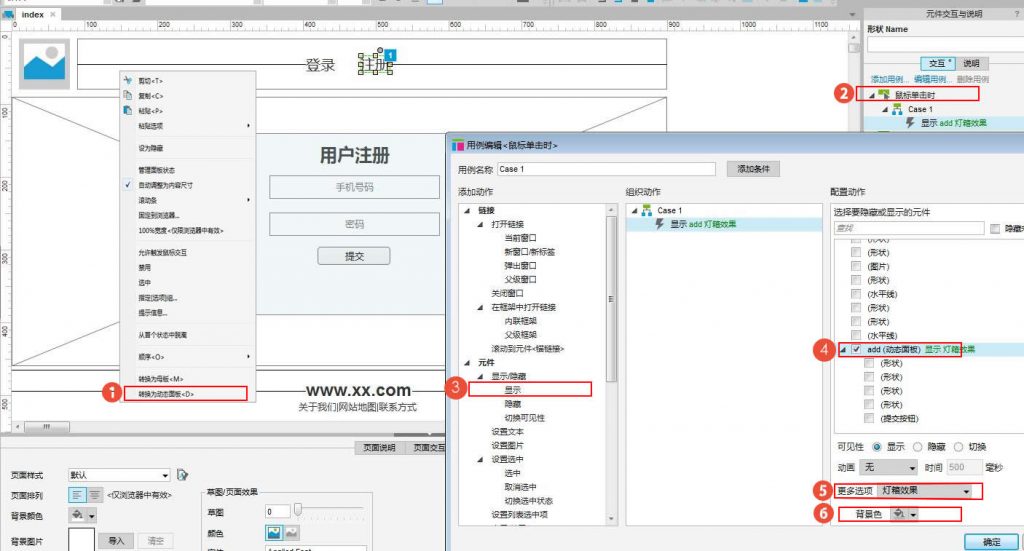The image size is (1024, 551).
Task: Collapse the add (动态面板) children
Action: (x=843, y=349)
